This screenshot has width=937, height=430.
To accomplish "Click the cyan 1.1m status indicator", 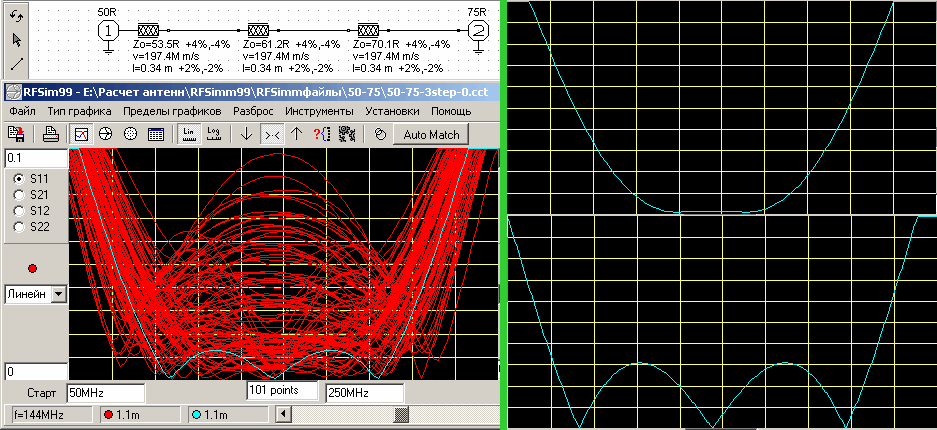I will click(229, 414).
